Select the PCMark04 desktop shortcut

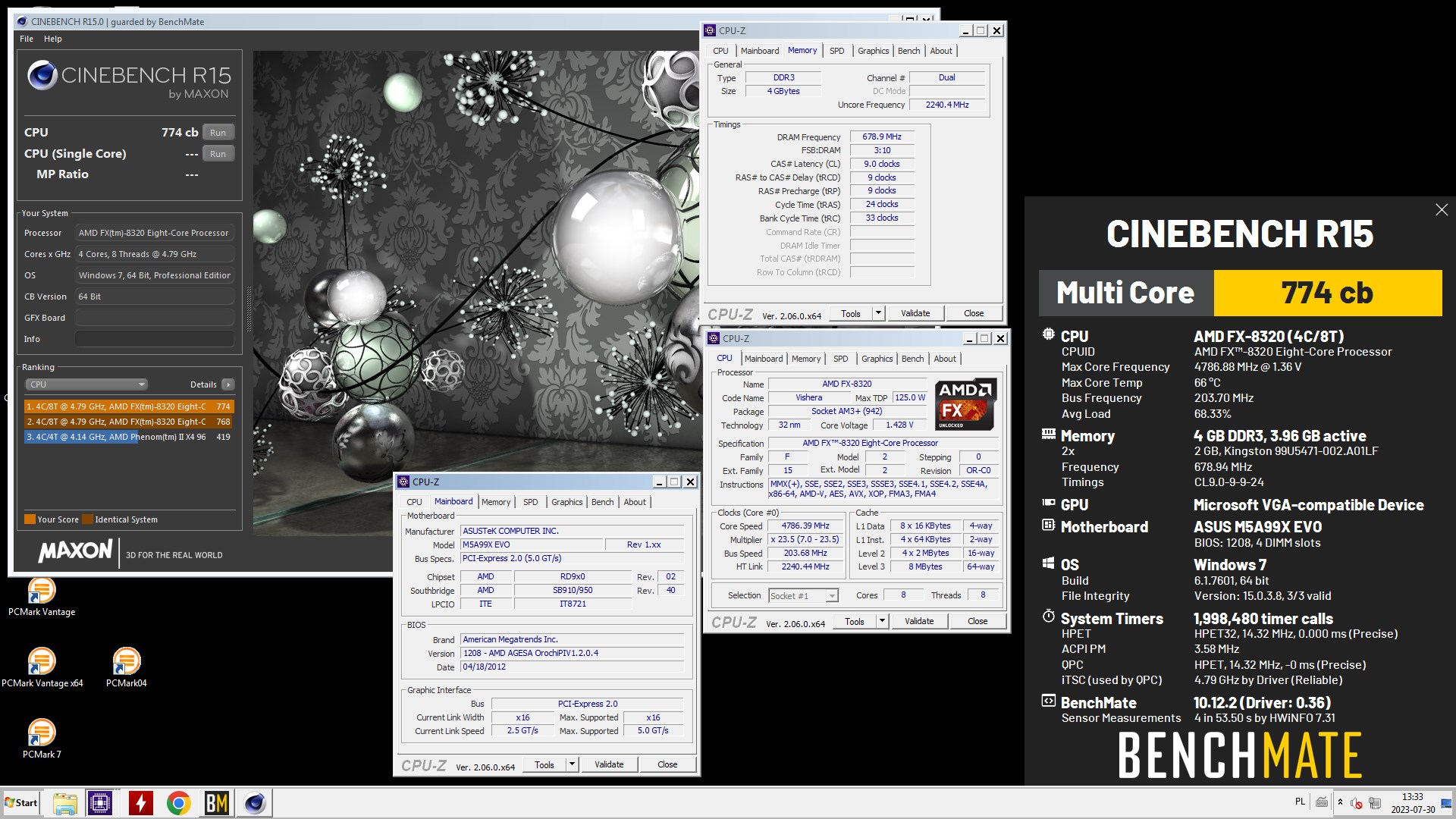(127, 667)
